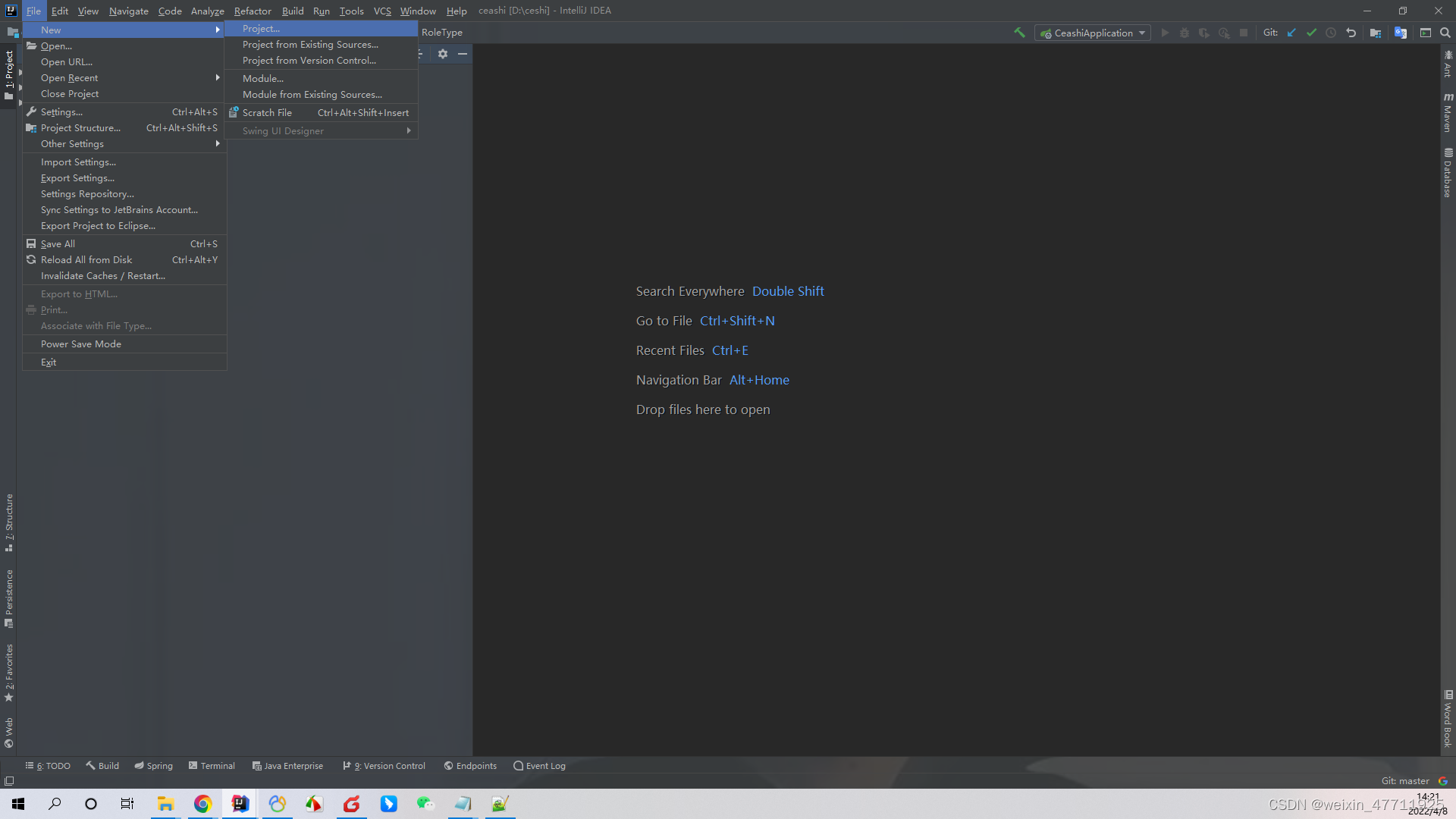The height and width of the screenshot is (819, 1456).
Task: Open the Java Enterprise tool window
Action: (x=287, y=766)
